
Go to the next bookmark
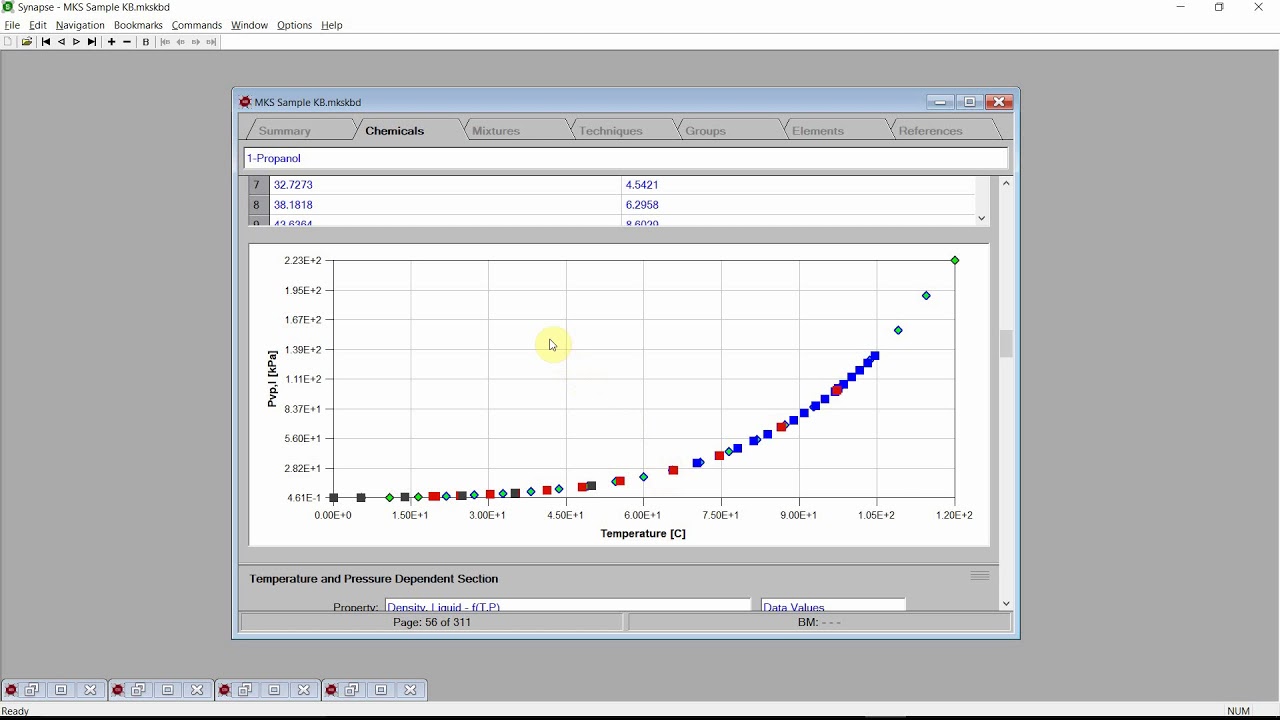[196, 42]
